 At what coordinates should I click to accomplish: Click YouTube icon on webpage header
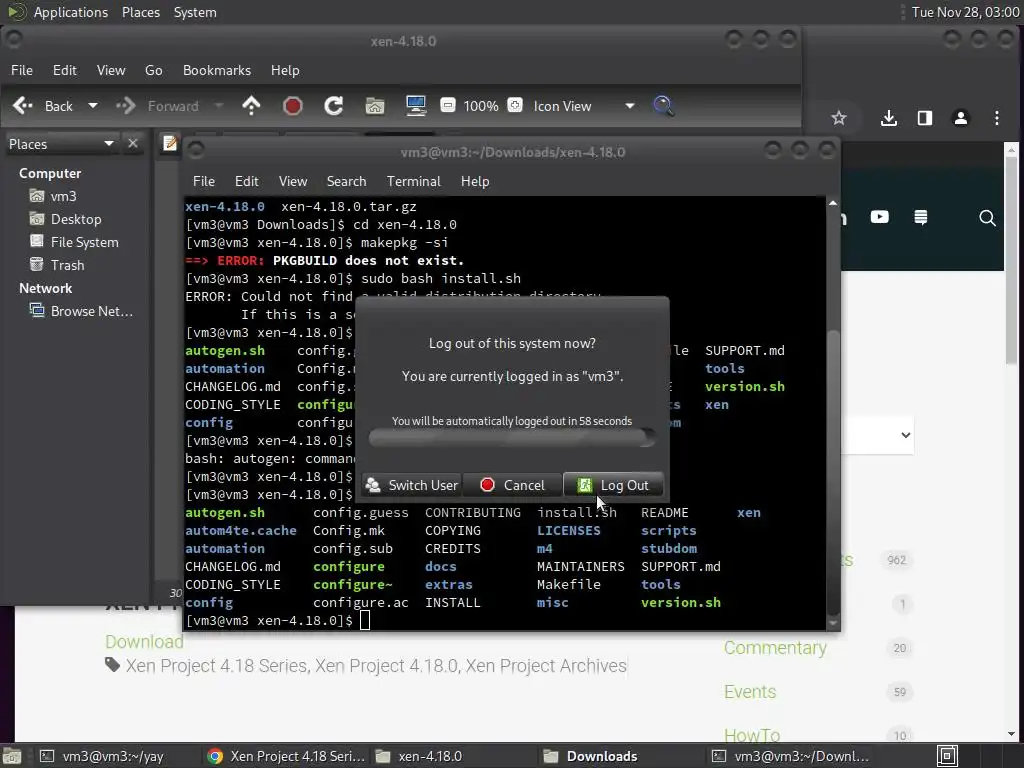880,217
